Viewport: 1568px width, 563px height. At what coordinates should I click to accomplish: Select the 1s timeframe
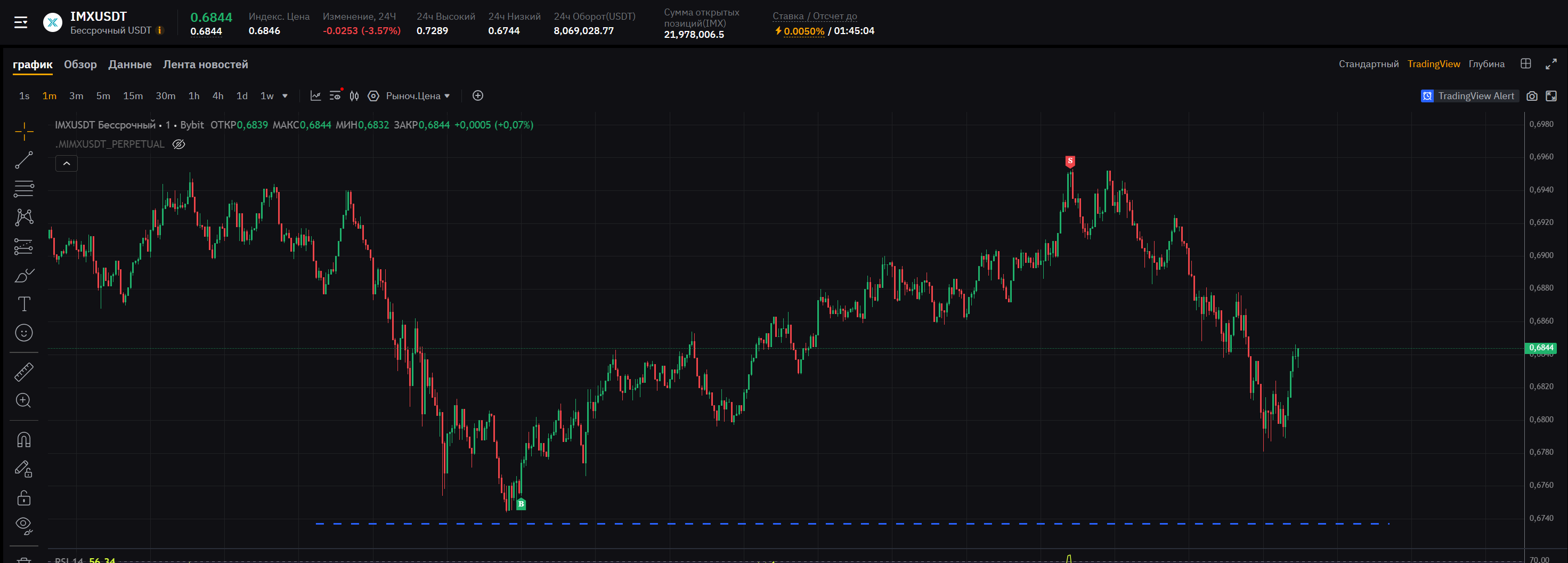tap(25, 95)
